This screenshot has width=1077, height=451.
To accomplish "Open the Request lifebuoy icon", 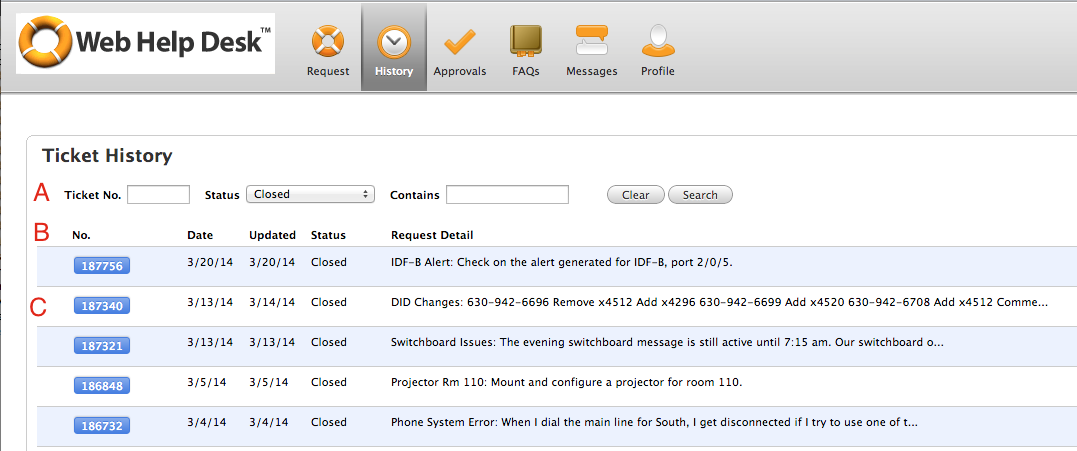I will pos(327,43).
